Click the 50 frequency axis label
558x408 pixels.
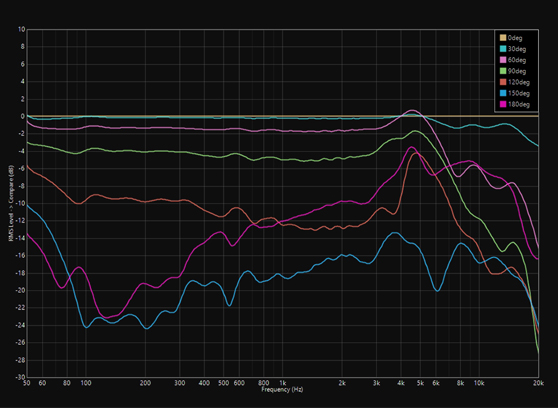(x=27, y=383)
